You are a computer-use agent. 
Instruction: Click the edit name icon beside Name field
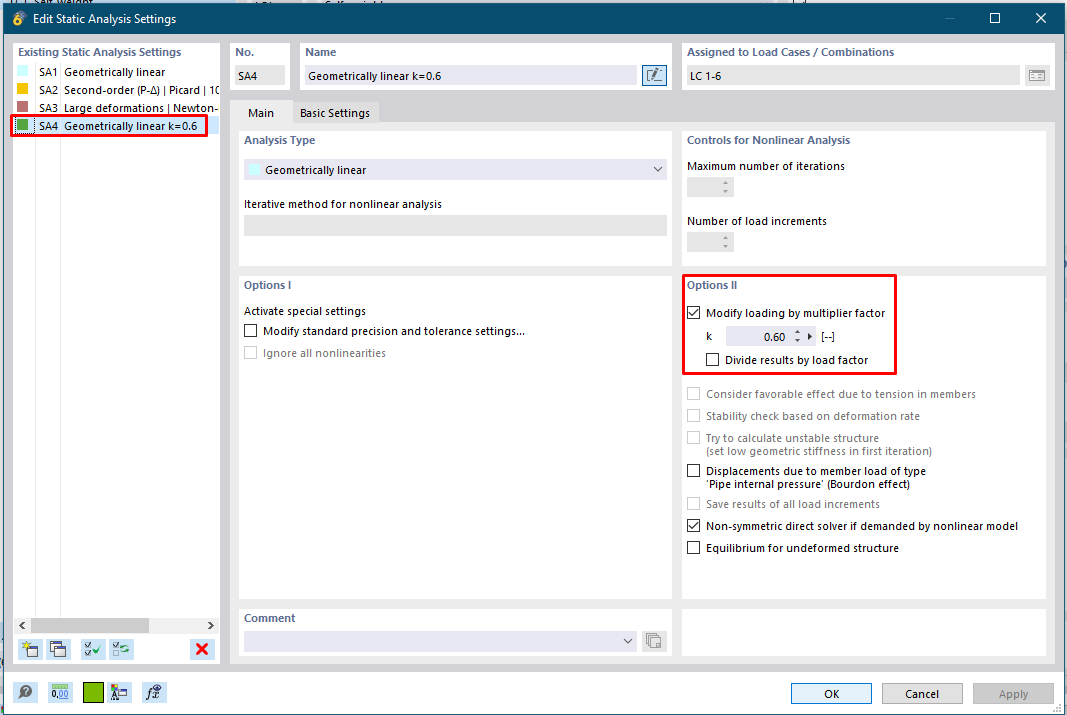point(654,76)
